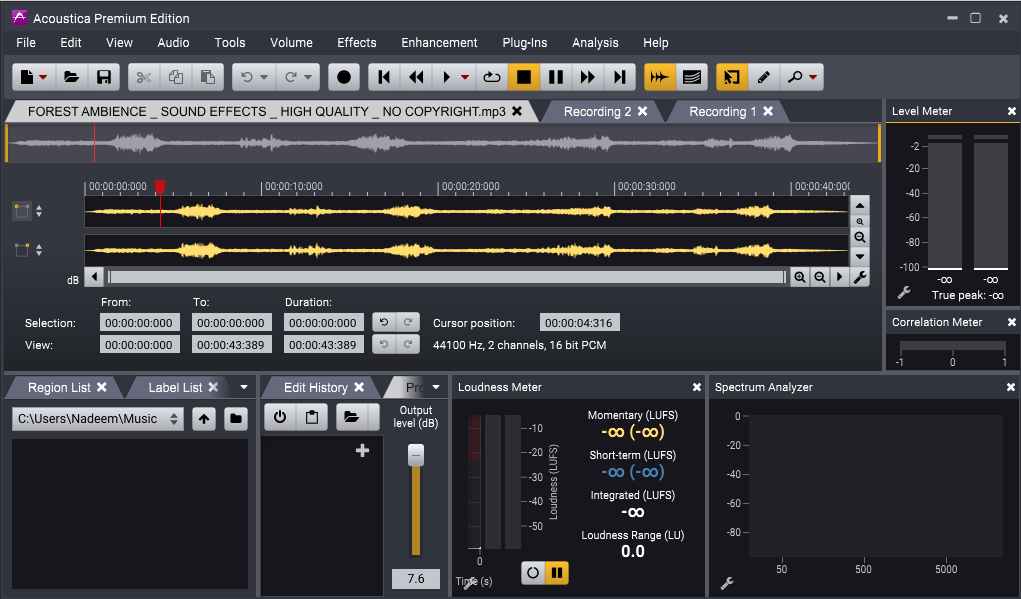Activate the selection cursor tool

(x=732, y=77)
